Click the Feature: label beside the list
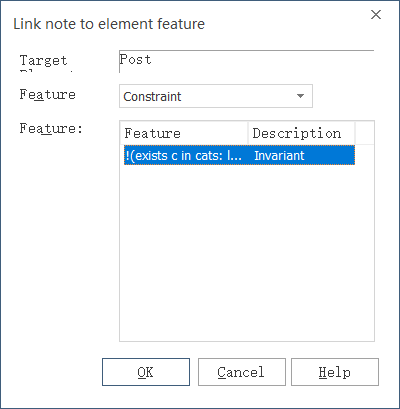Image resolution: width=400 pixels, height=409 pixels. click(51, 128)
